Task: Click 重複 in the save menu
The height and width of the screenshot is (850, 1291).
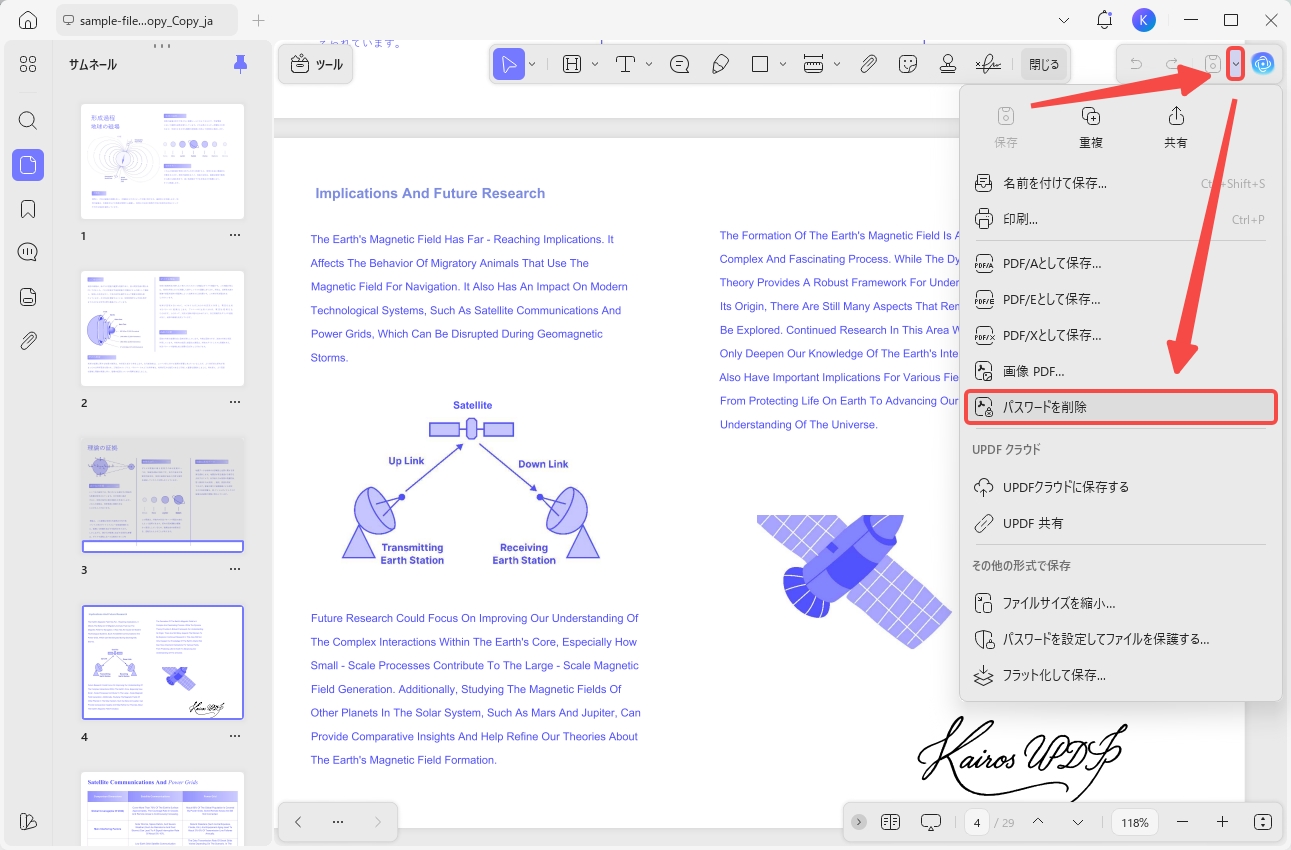Action: (1091, 127)
